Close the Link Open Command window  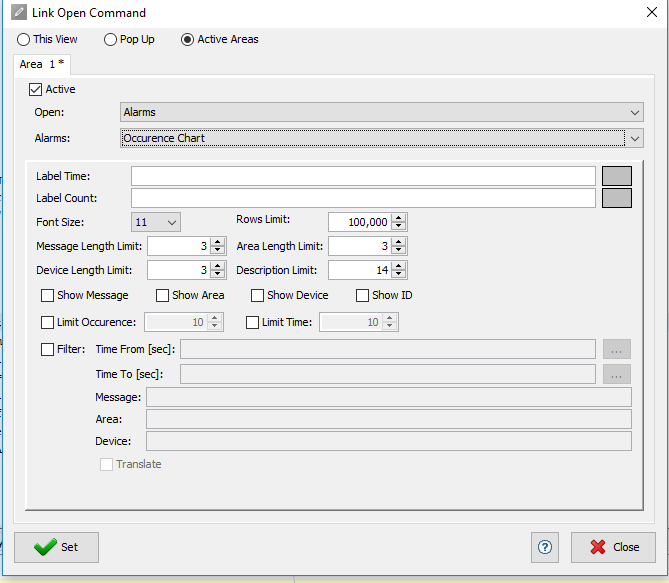point(652,12)
